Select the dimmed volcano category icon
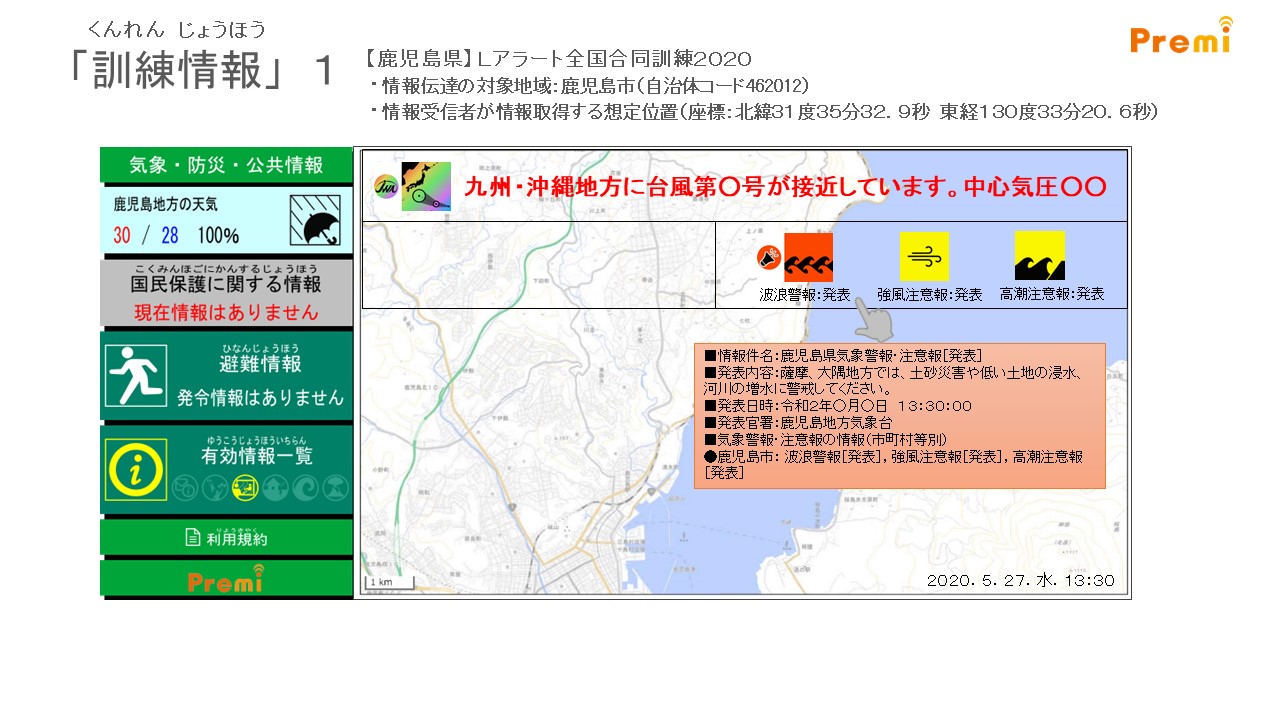The image size is (1280, 720). tap(335, 487)
